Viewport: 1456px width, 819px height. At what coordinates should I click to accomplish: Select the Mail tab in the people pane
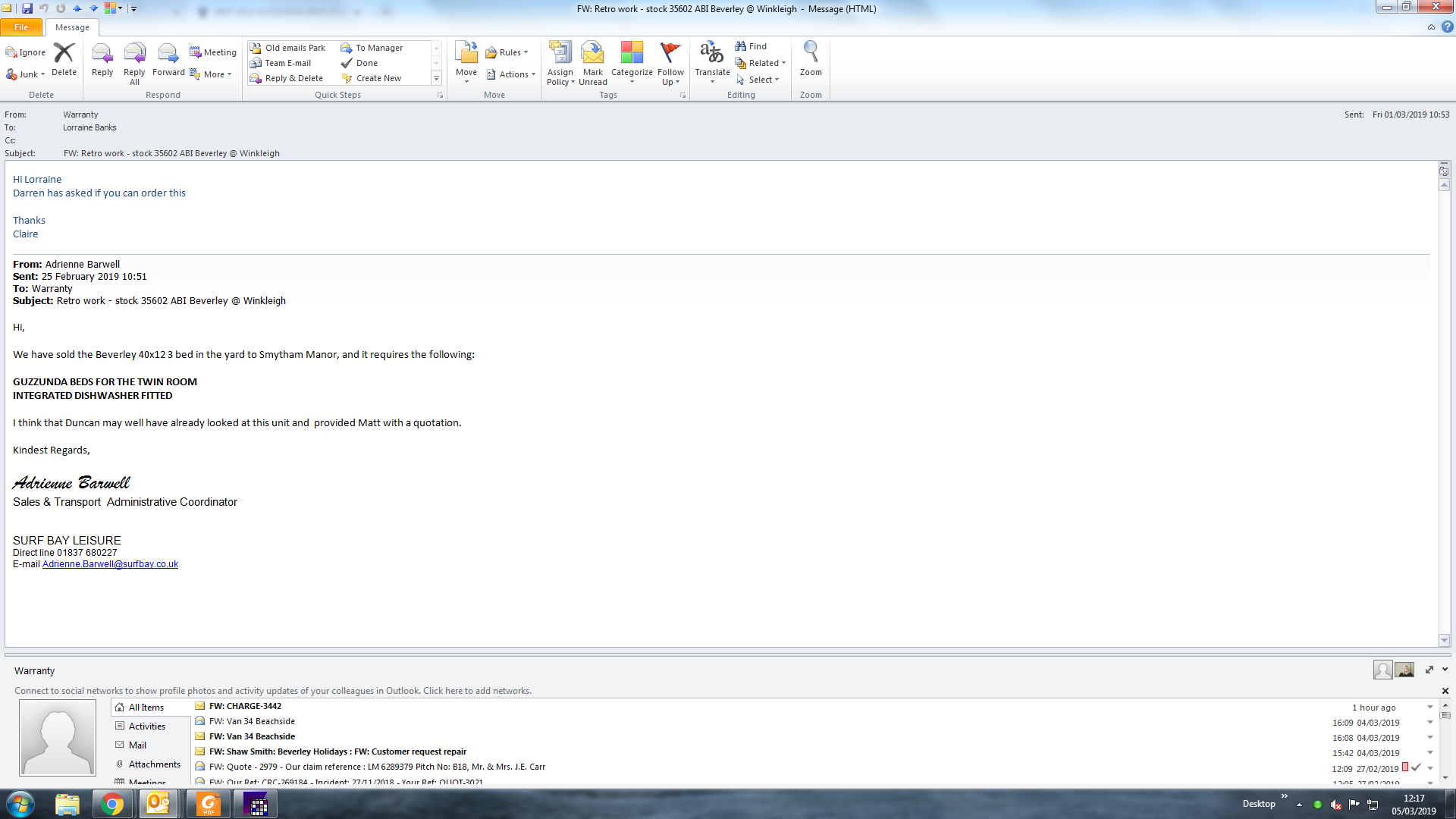pyautogui.click(x=137, y=745)
